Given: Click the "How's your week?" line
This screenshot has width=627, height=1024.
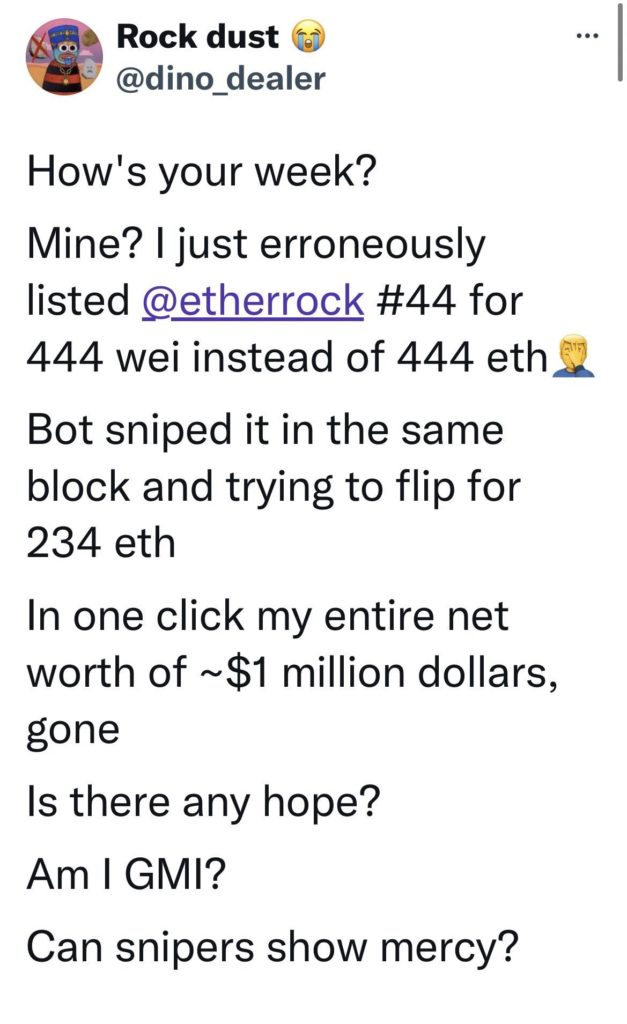Looking at the screenshot, I should click(x=202, y=172).
